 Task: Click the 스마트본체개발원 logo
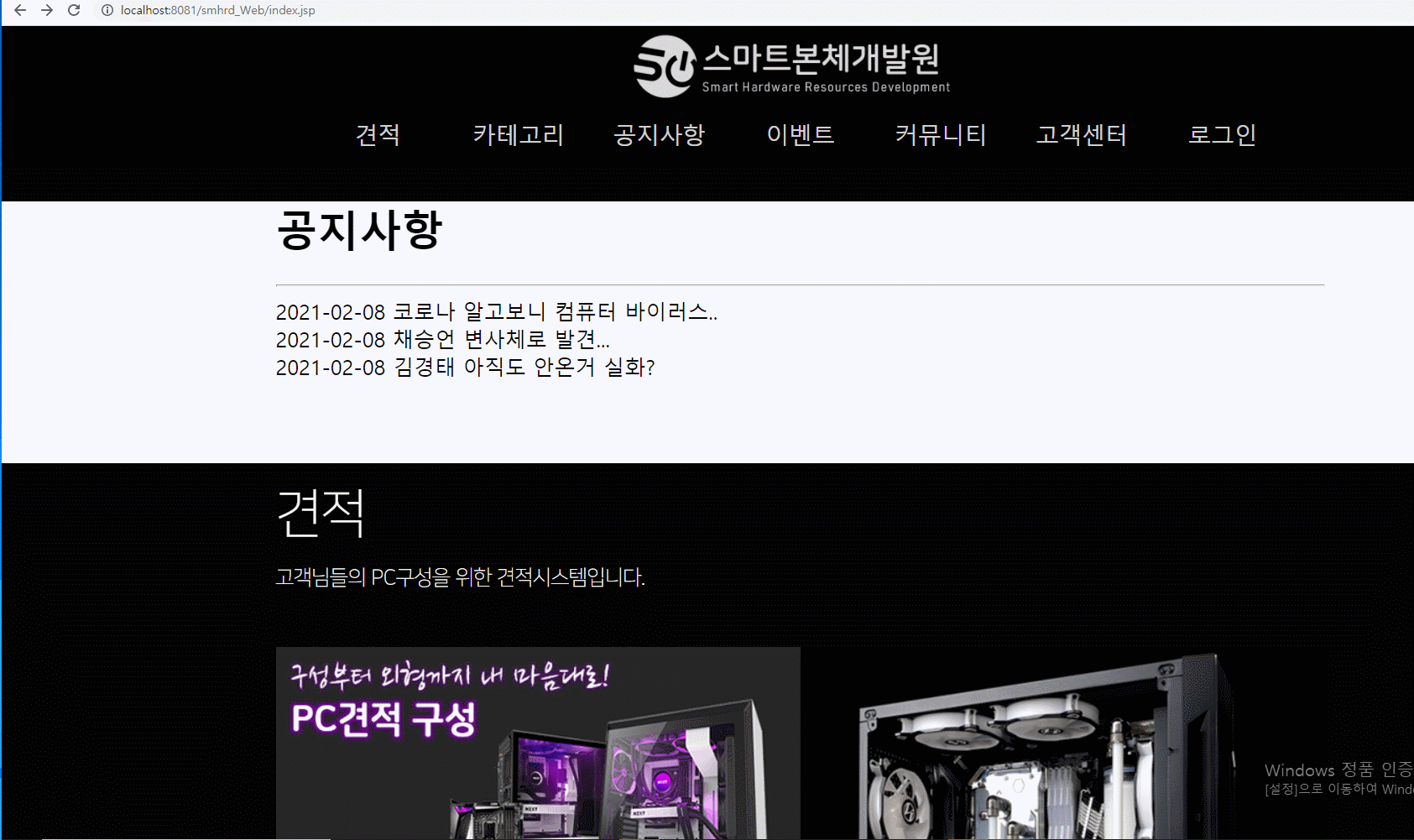point(791,66)
